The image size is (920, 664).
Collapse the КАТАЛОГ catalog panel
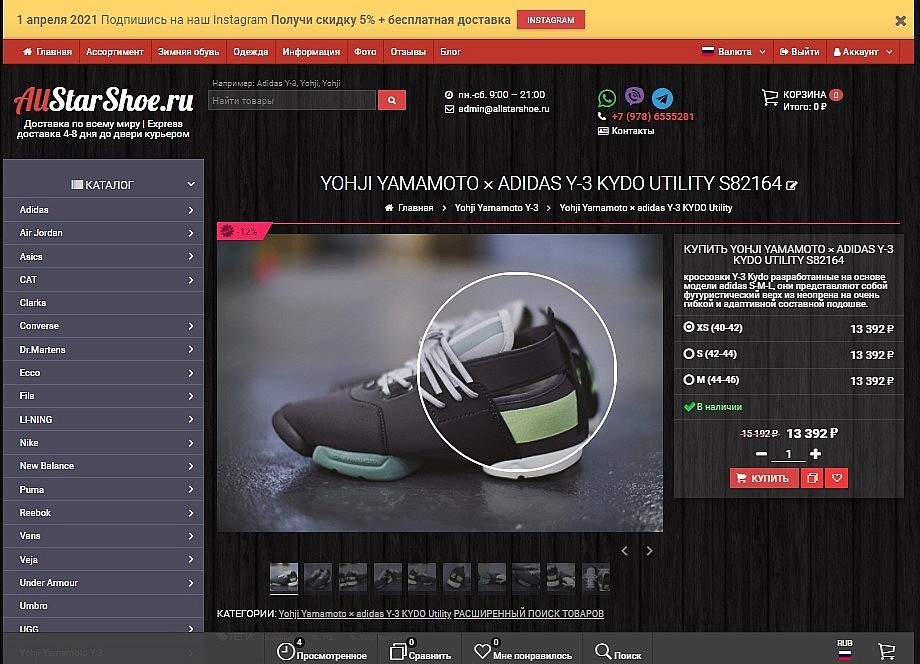pos(191,184)
